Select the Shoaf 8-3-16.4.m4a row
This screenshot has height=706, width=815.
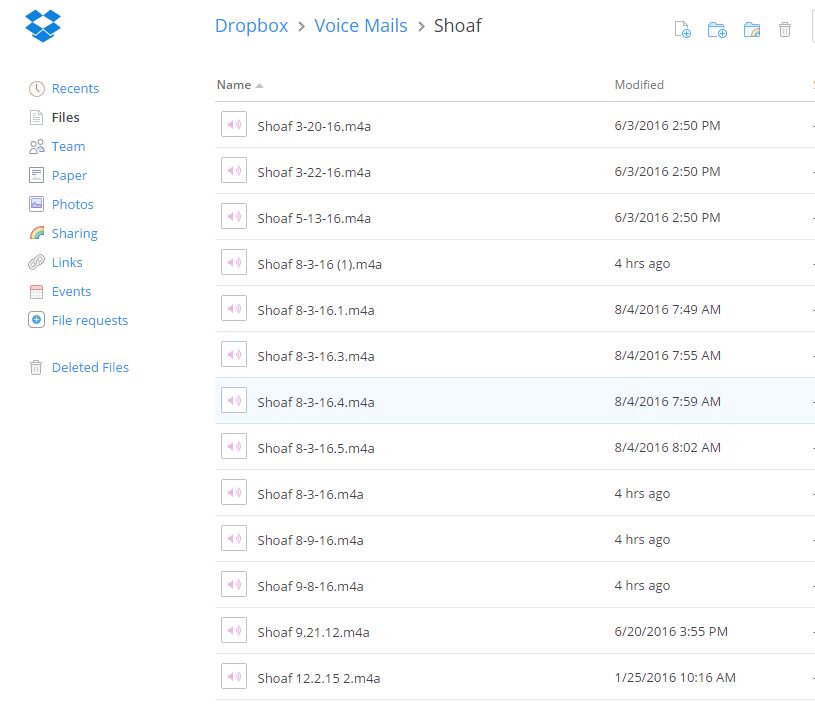pos(515,401)
